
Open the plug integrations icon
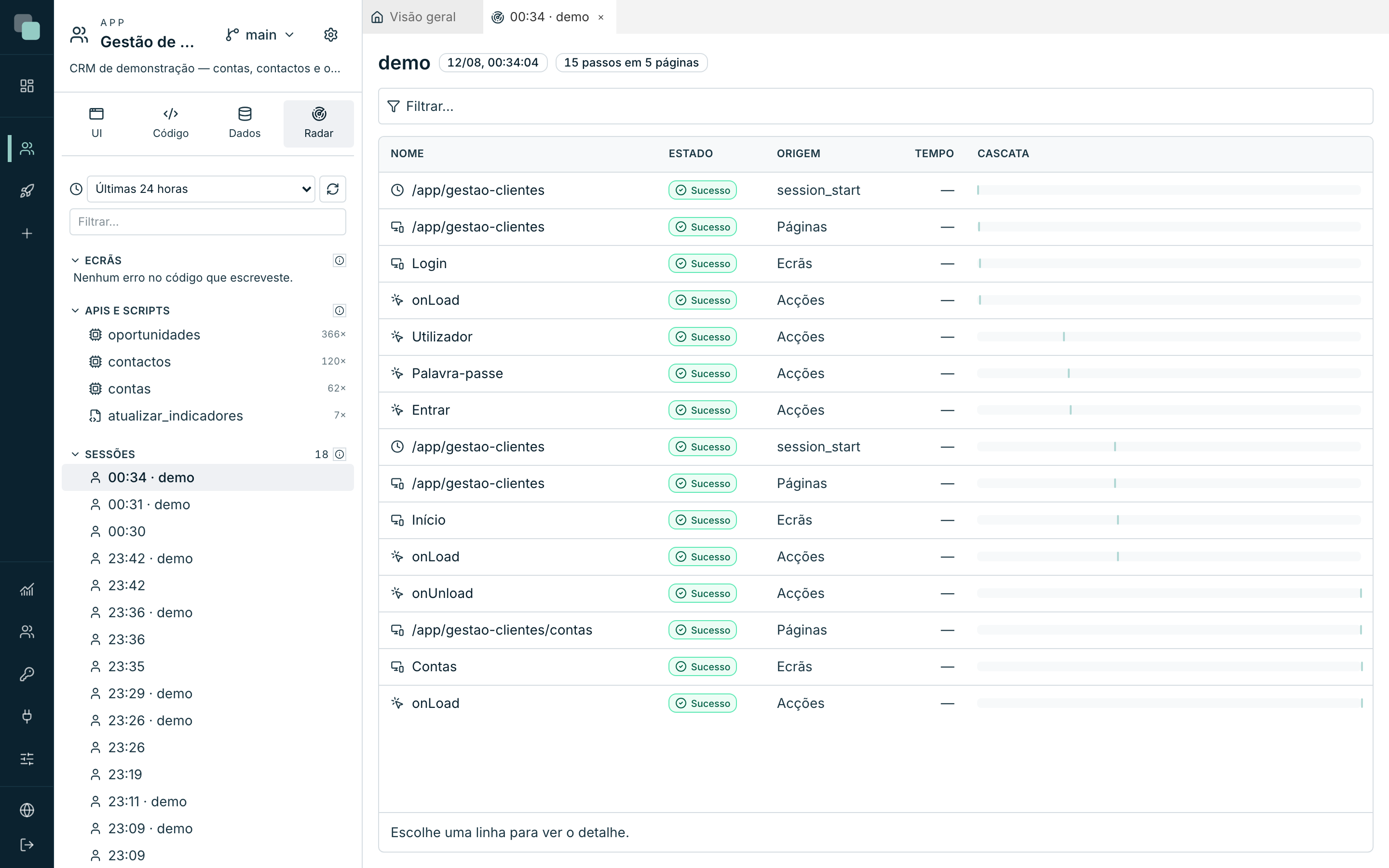pos(27,716)
